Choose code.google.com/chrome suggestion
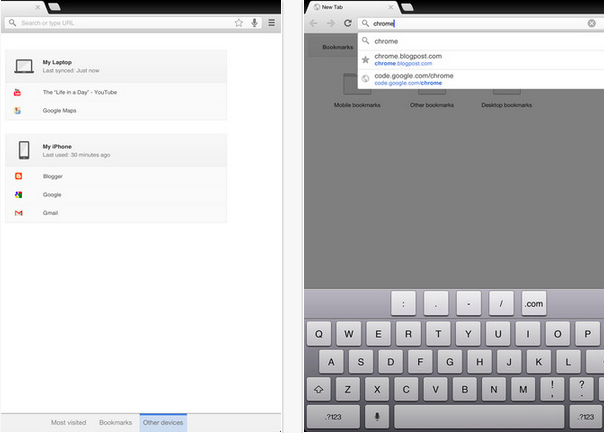This screenshot has width=604, height=433. (481, 79)
